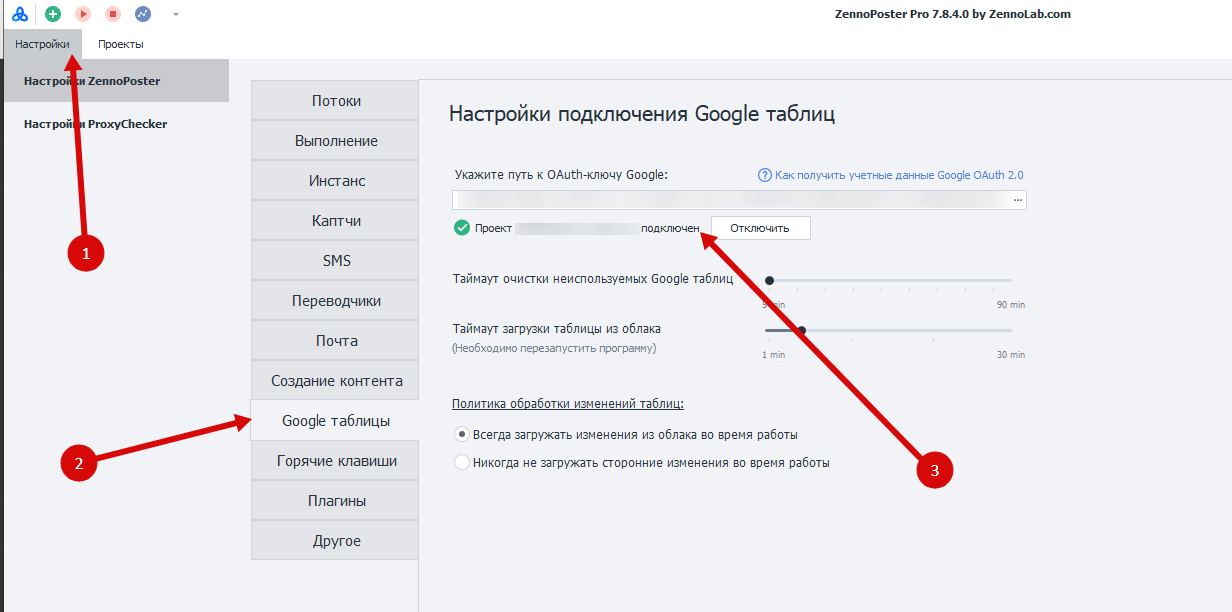Open the SMS settings tab
1232x612 pixels.
[335, 261]
